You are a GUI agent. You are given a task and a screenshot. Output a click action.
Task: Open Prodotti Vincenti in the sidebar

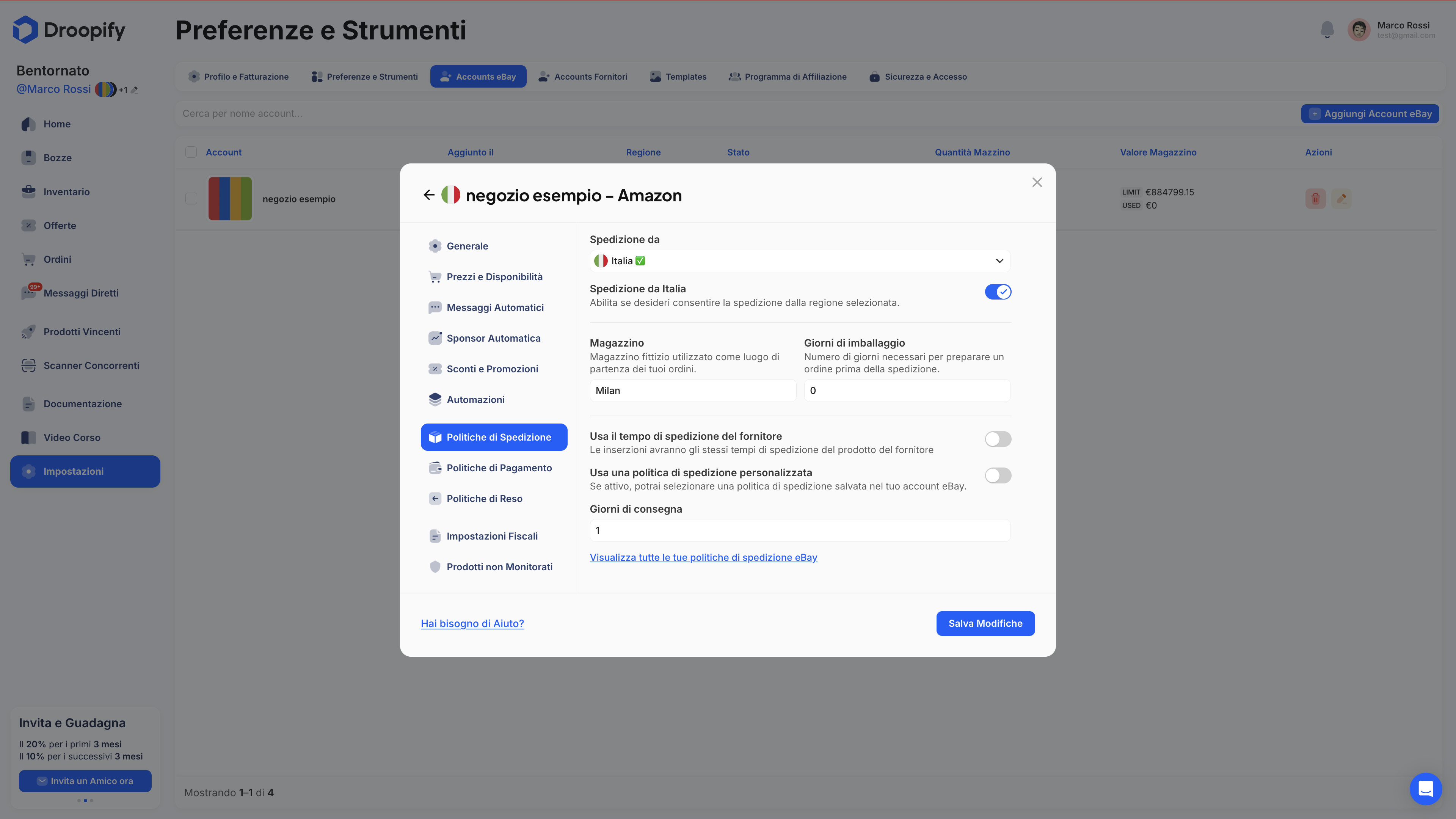(x=82, y=332)
